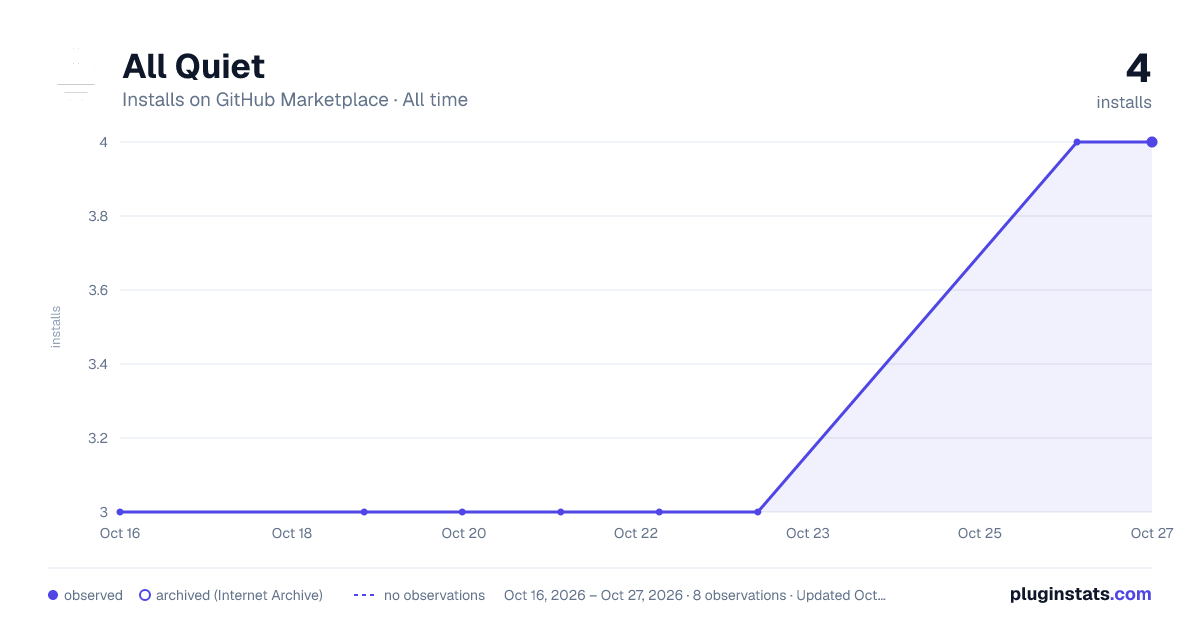Click the 'observed' legend label
The image size is (1200, 630).
tap(93, 595)
